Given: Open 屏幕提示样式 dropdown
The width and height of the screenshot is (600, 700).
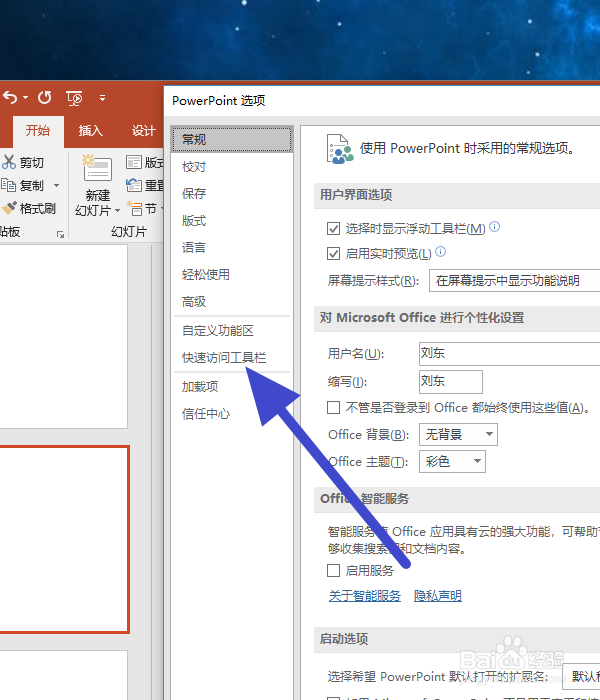Looking at the screenshot, I should tap(514, 280).
